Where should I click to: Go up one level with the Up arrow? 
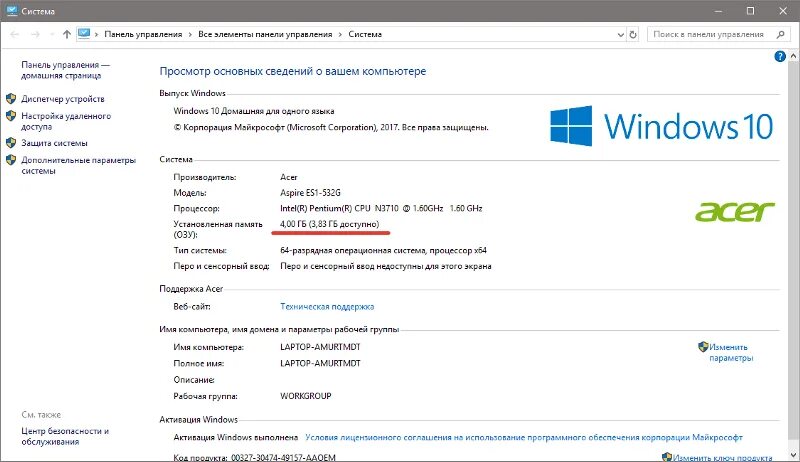[x=67, y=34]
